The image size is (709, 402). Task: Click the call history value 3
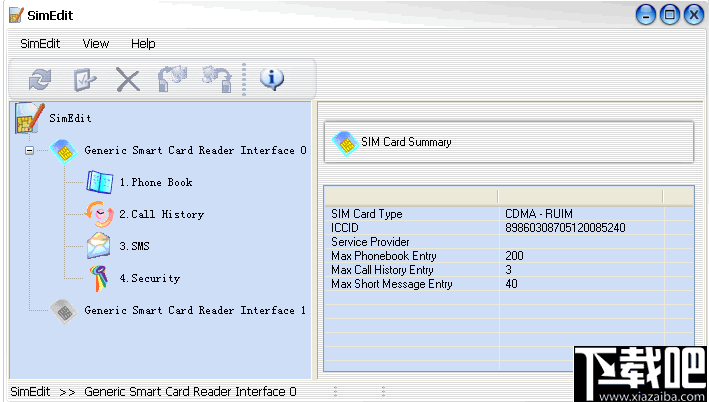click(508, 270)
